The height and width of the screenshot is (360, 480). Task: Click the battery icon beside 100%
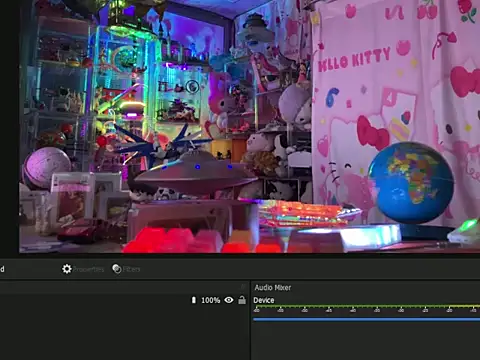[x=194, y=300]
